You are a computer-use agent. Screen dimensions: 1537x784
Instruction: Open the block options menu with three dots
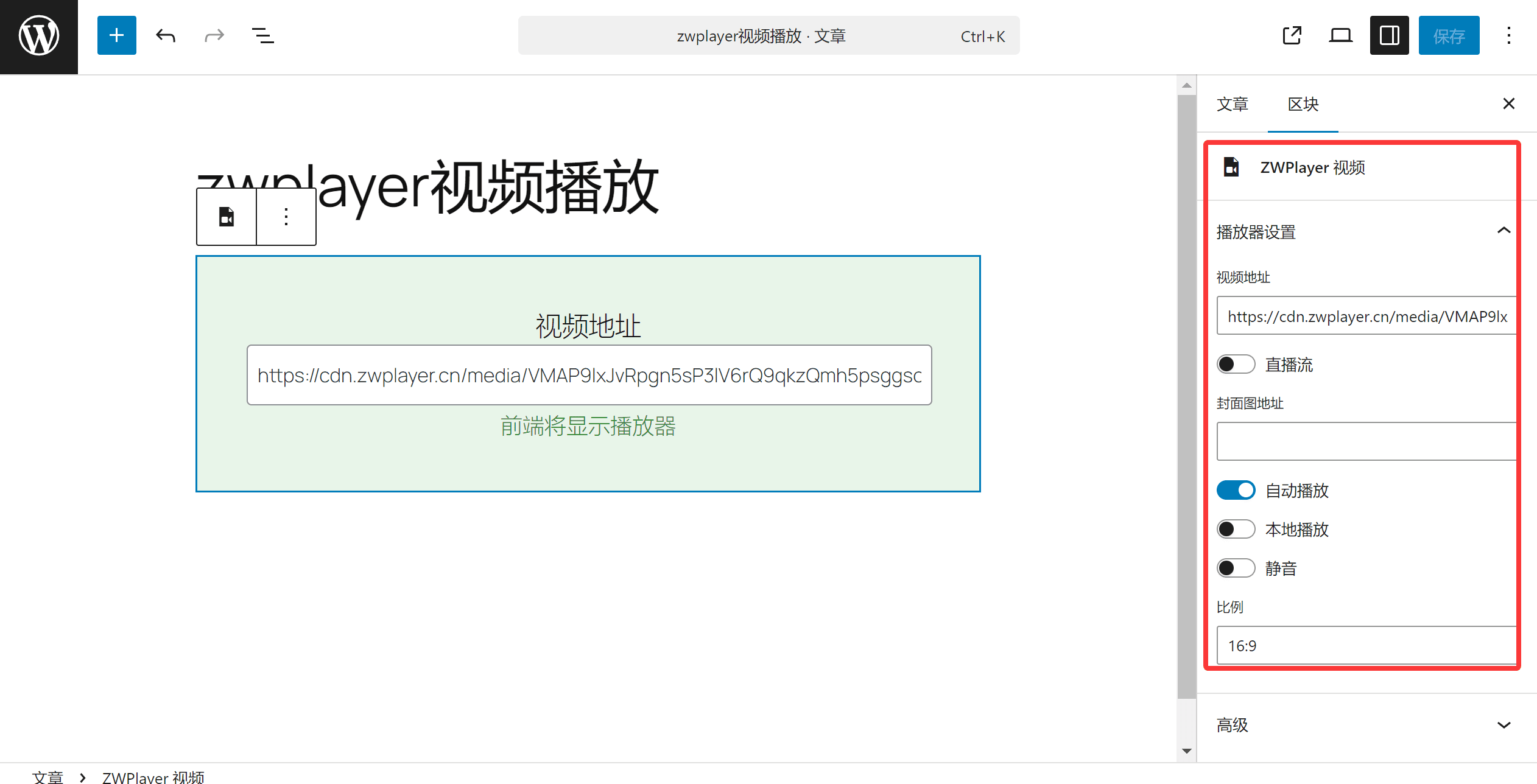point(286,216)
